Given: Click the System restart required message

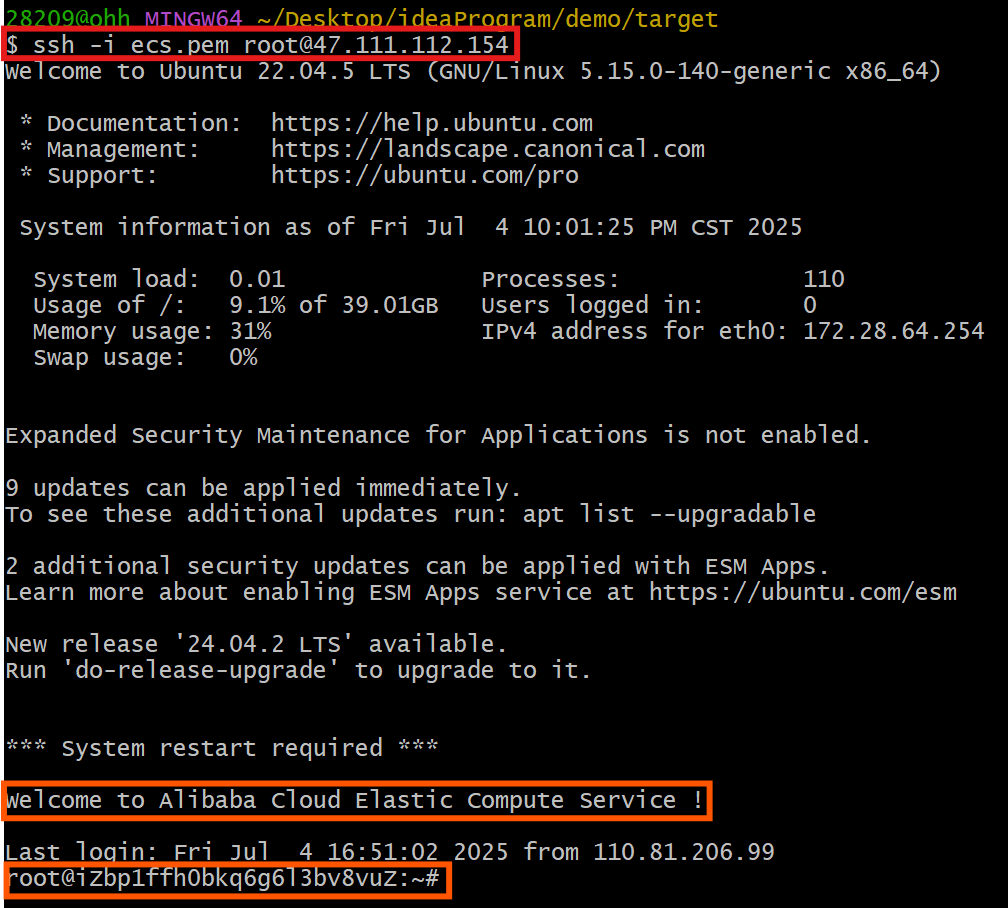Looking at the screenshot, I should tap(222, 749).
